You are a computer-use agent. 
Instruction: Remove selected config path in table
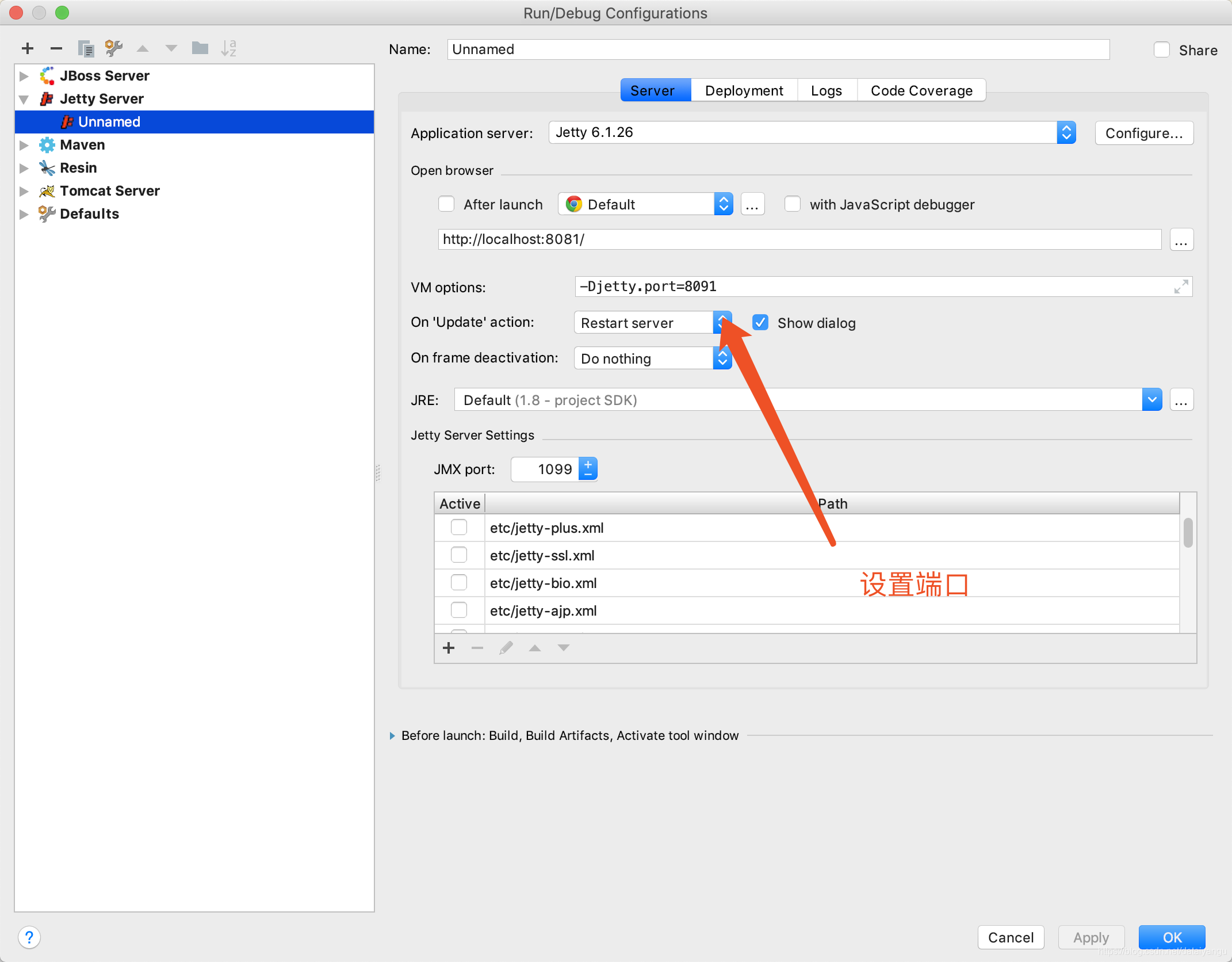(x=477, y=648)
